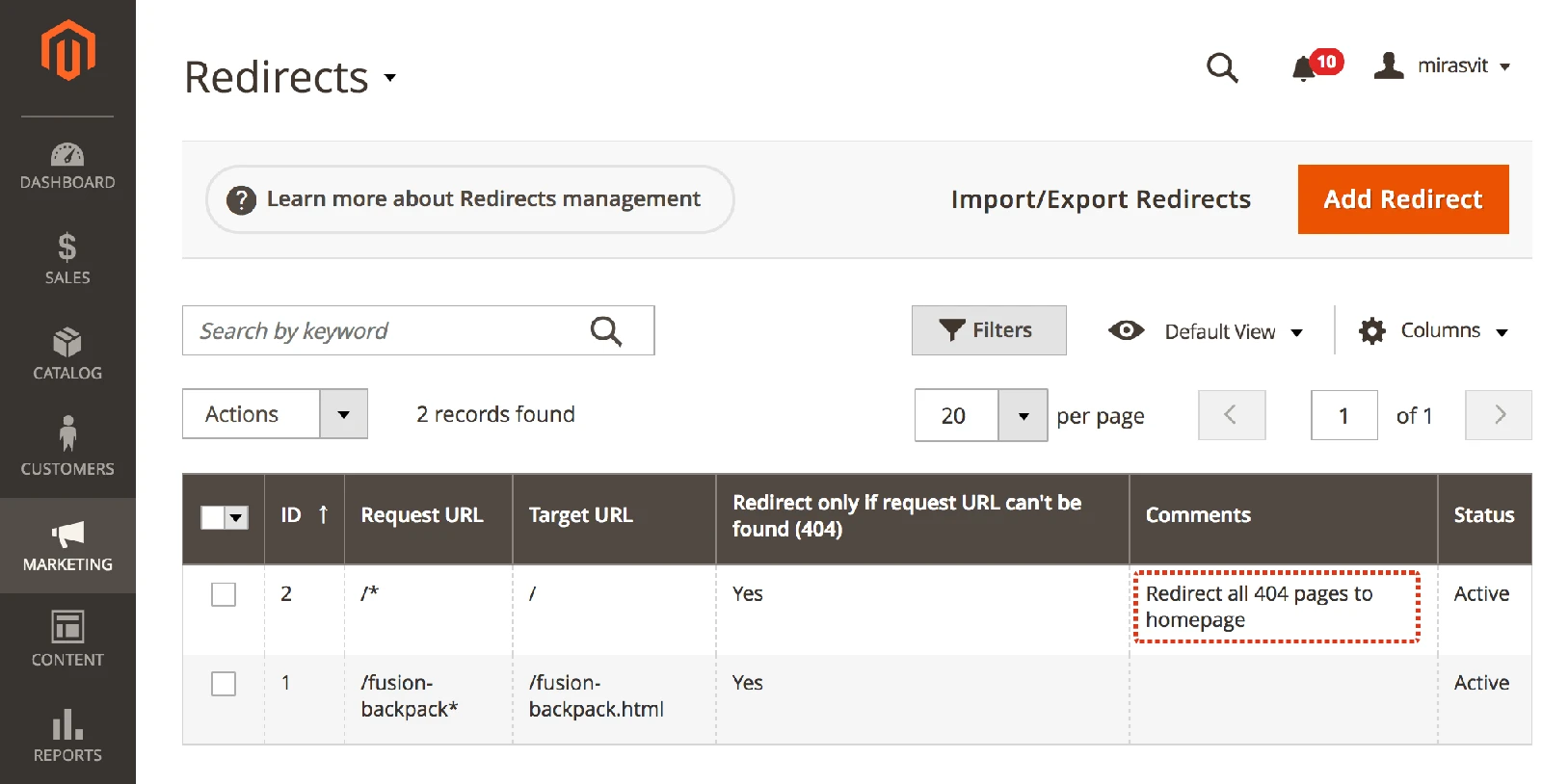
Task: Submit keyword search via magnifier icon
Action: pyautogui.click(x=606, y=330)
